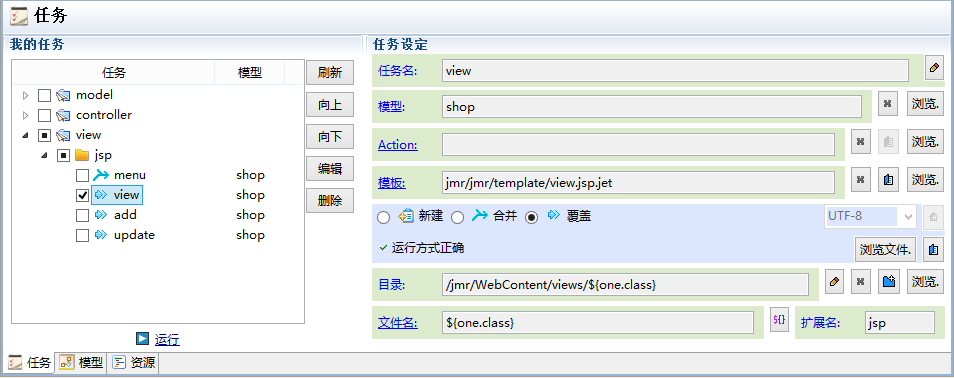Viewport: 954px width, 378px height.
Task: Click the 向下 button
Action: pyautogui.click(x=330, y=136)
